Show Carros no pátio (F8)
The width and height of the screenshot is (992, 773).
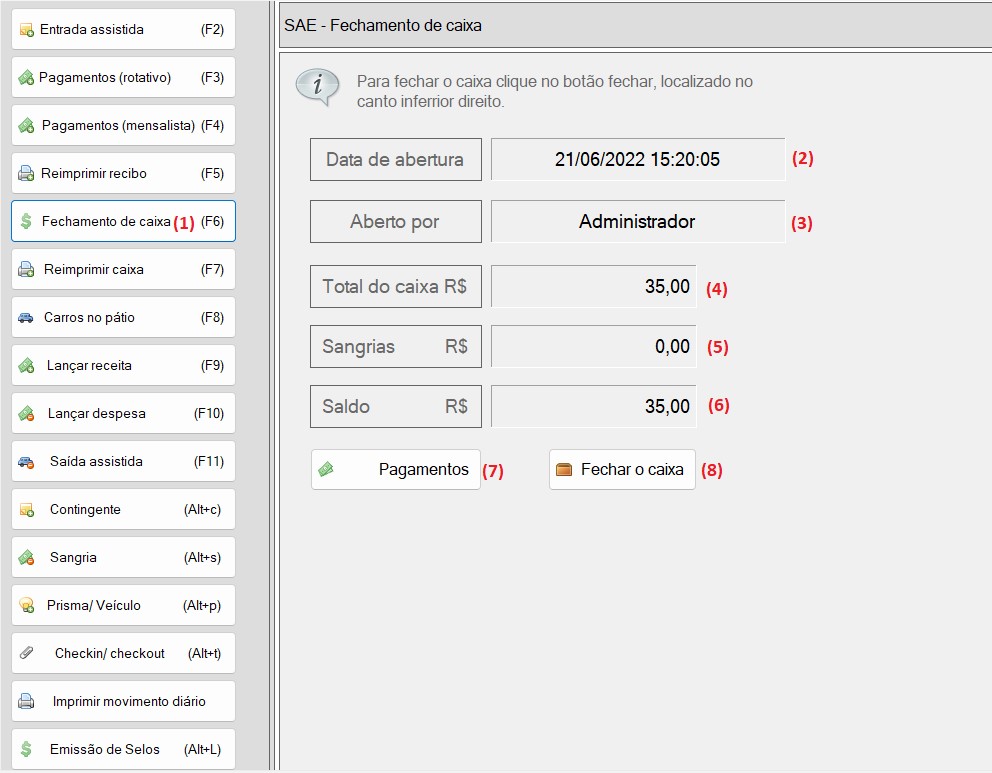(x=123, y=318)
